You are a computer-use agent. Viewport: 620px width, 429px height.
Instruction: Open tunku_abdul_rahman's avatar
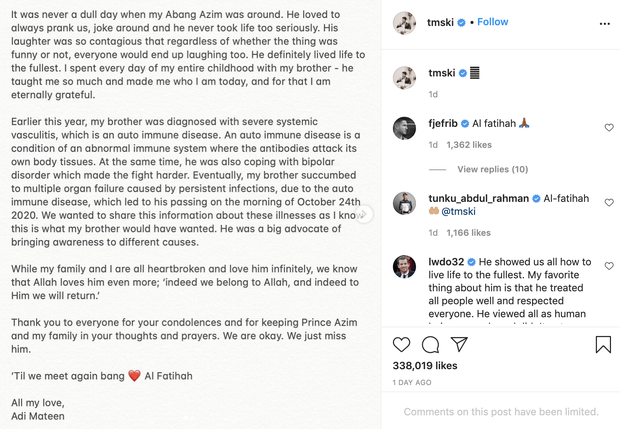(404, 202)
